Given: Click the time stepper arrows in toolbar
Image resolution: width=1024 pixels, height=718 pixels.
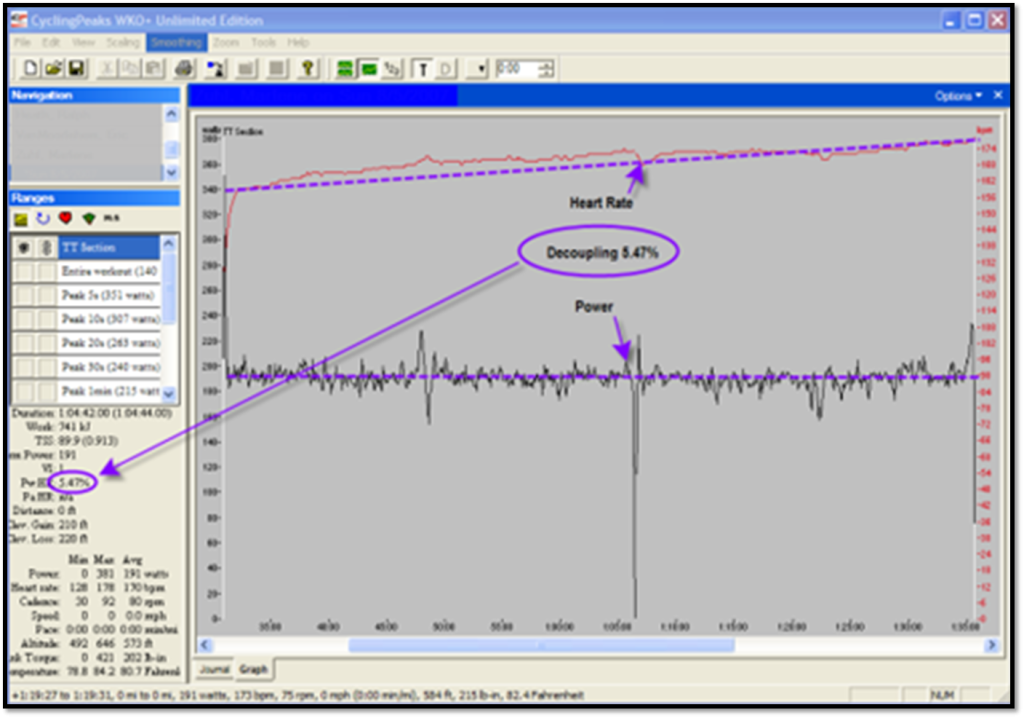Looking at the screenshot, I should coord(546,68).
